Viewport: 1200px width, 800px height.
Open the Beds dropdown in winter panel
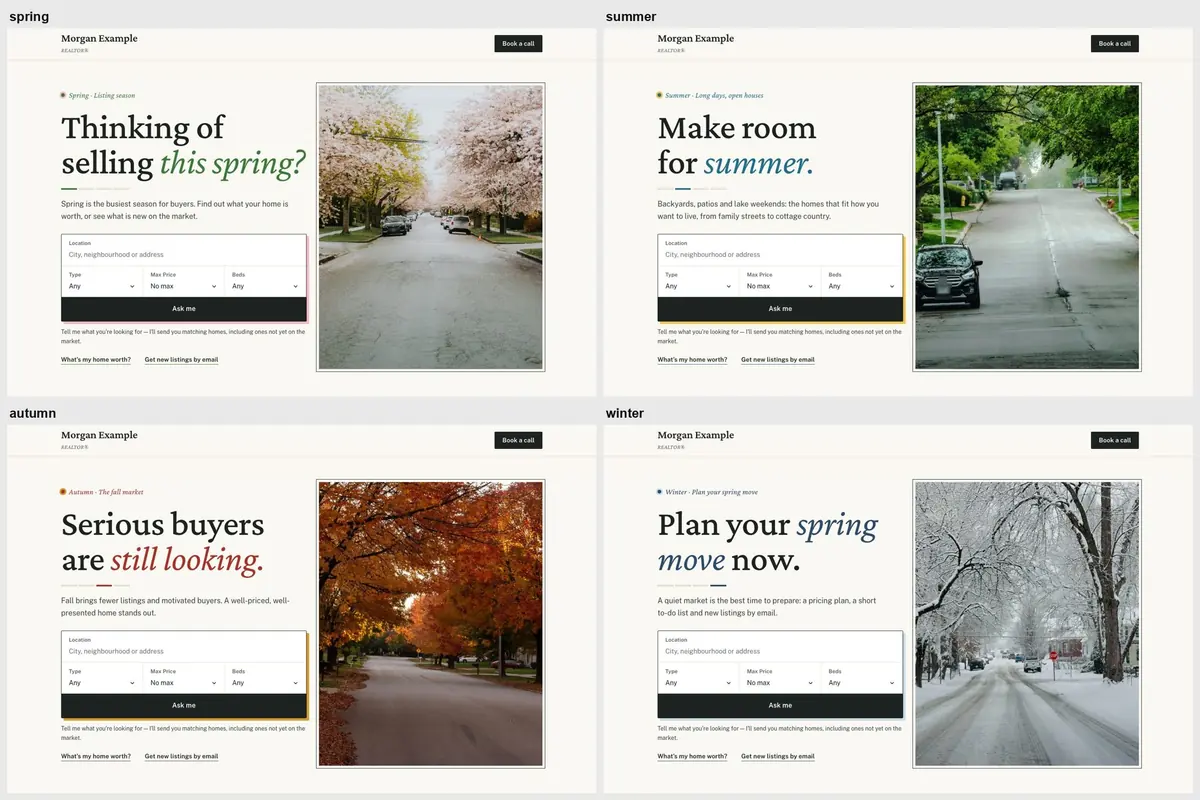tap(862, 678)
